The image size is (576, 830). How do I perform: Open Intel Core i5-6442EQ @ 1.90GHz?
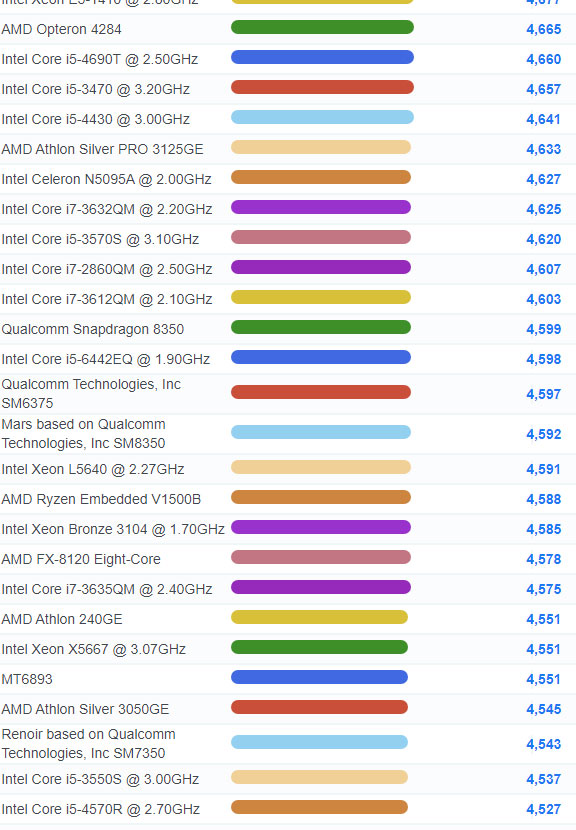click(106, 359)
